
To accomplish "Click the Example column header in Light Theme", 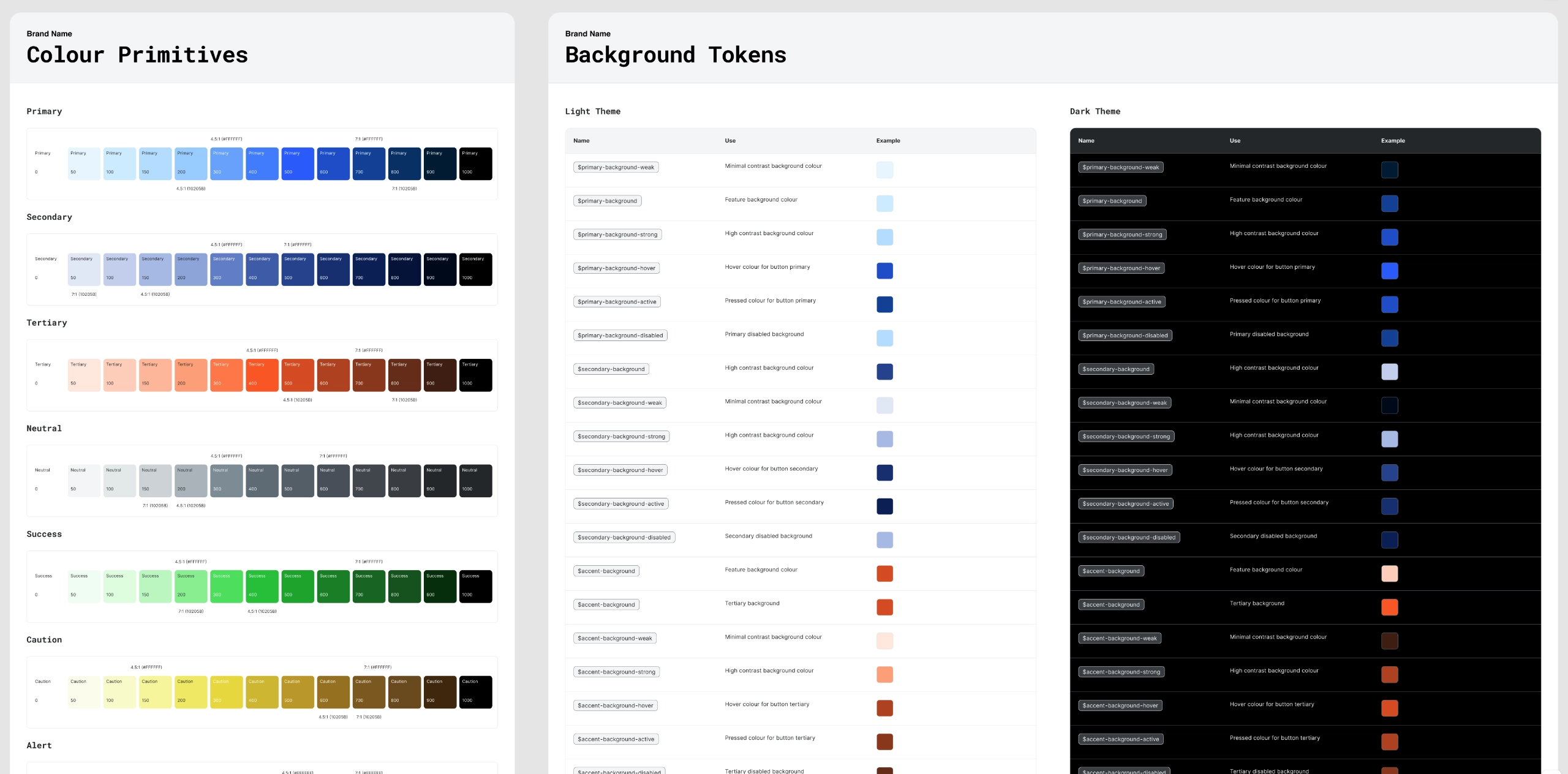I will [888, 141].
